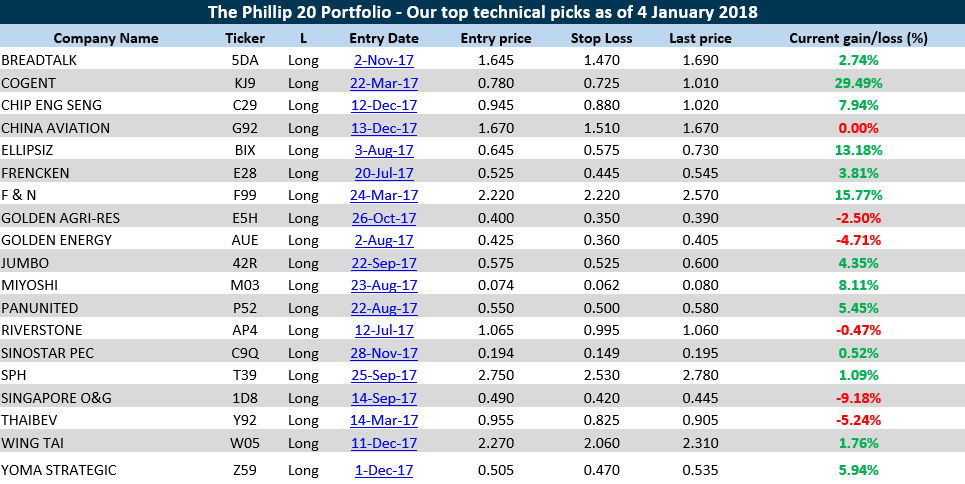Click Golden Agri-Res 26-Oct-17 link
This screenshot has width=965, height=484.
(x=384, y=218)
